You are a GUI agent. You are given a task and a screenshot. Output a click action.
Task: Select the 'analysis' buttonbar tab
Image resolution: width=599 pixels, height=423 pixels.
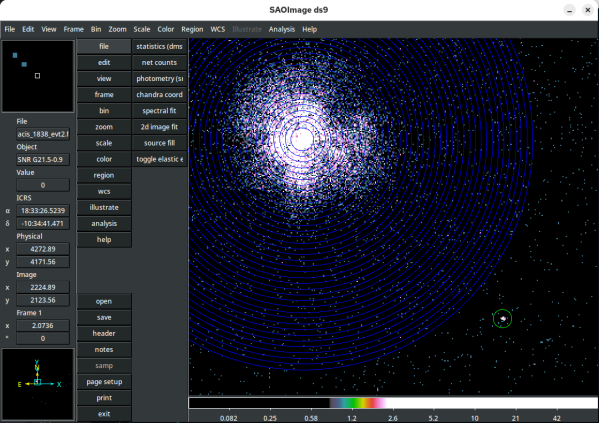tap(104, 223)
